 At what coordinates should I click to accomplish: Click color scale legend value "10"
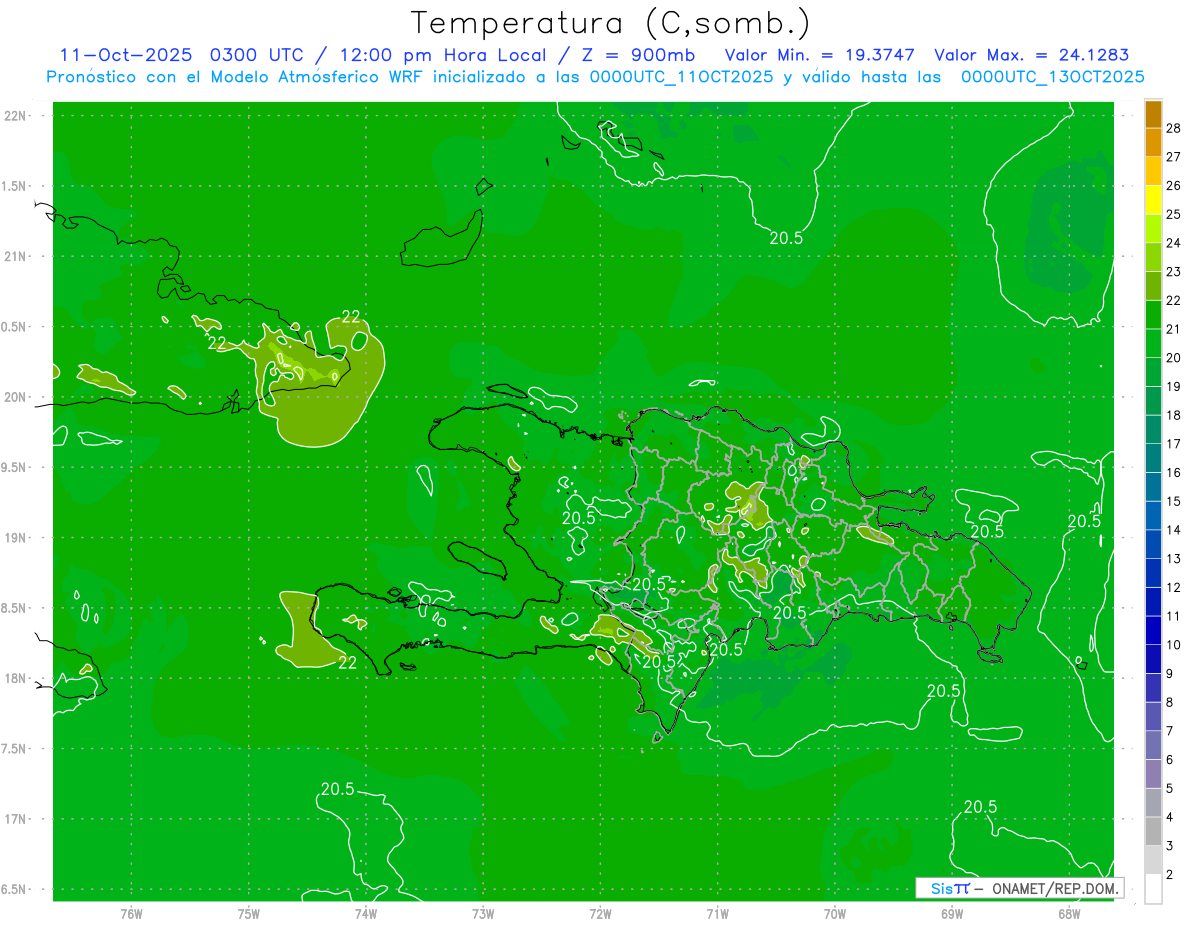pyautogui.click(x=1174, y=644)
